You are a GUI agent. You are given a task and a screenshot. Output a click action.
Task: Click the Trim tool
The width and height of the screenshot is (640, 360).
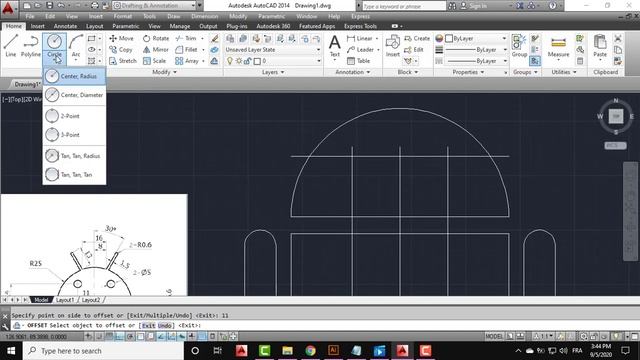pyautogui.click(x=186, y=38)
